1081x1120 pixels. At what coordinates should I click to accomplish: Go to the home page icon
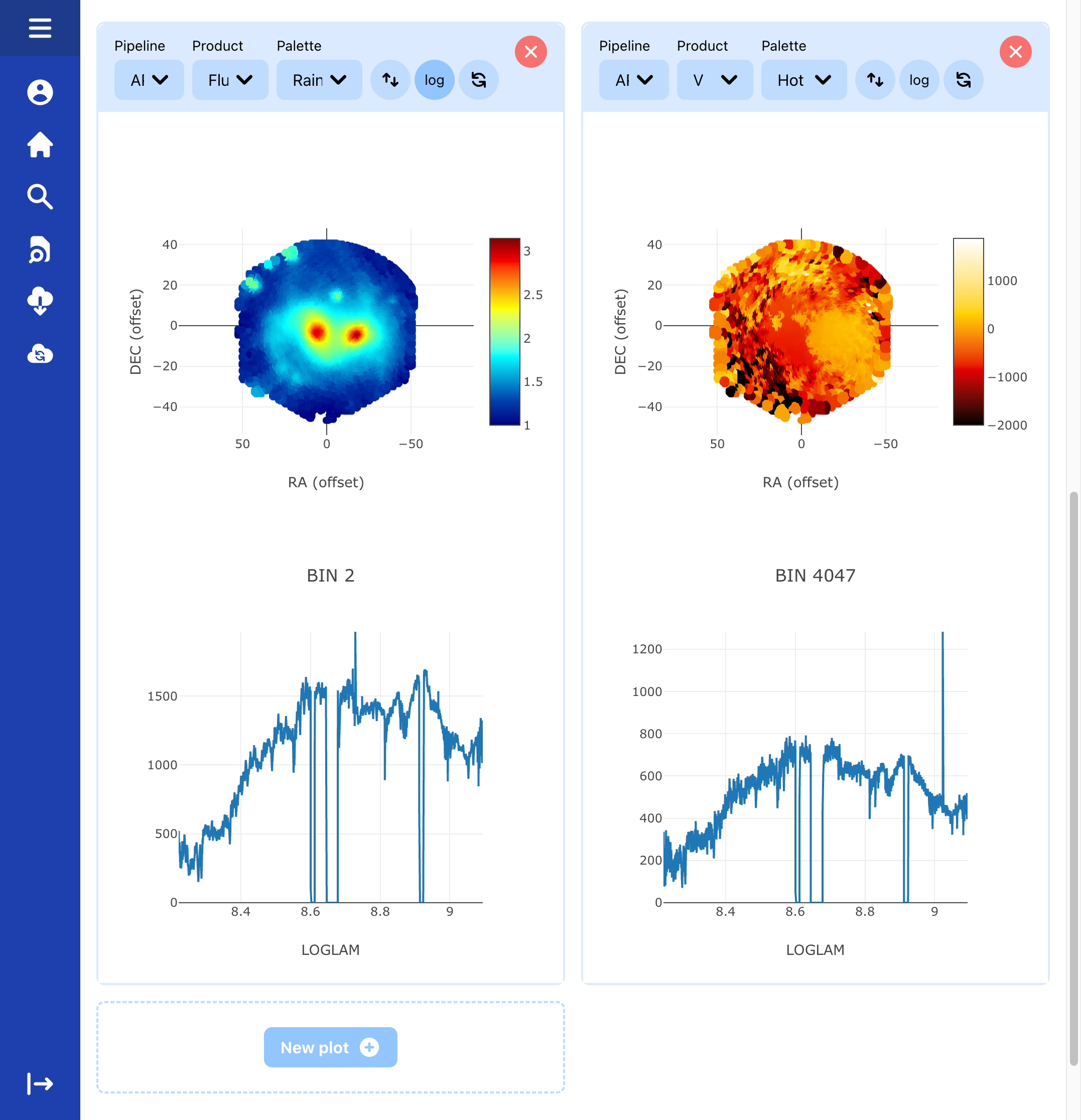click(40, 144)
